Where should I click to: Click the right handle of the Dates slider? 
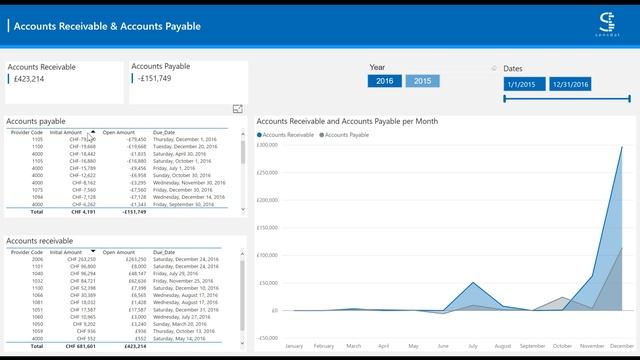coord(629,98)
